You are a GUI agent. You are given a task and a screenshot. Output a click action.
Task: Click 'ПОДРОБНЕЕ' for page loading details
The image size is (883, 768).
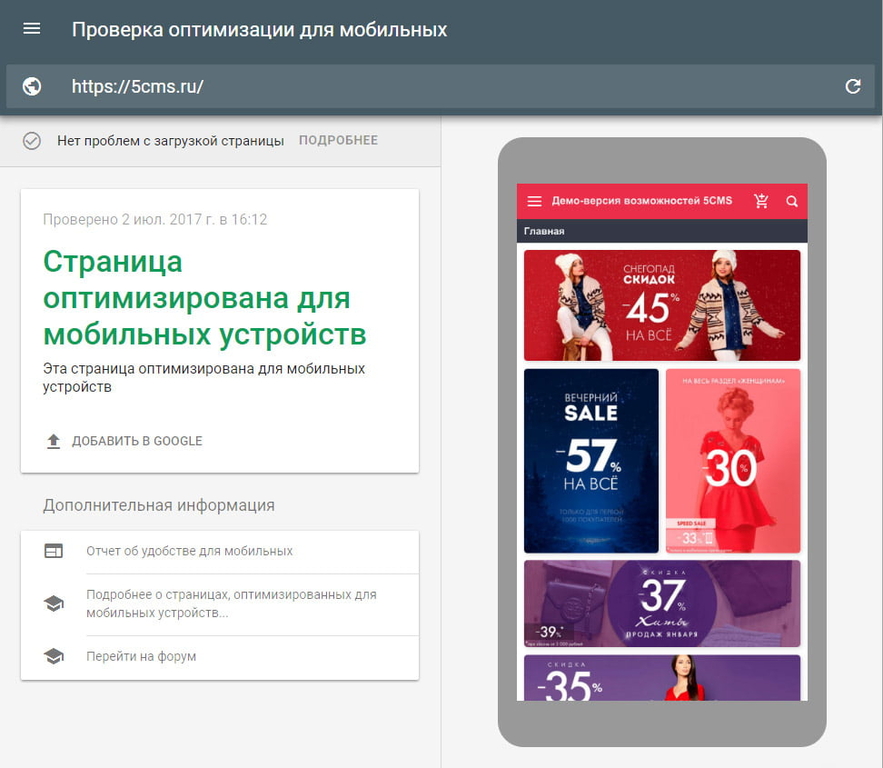click(338, 141)
